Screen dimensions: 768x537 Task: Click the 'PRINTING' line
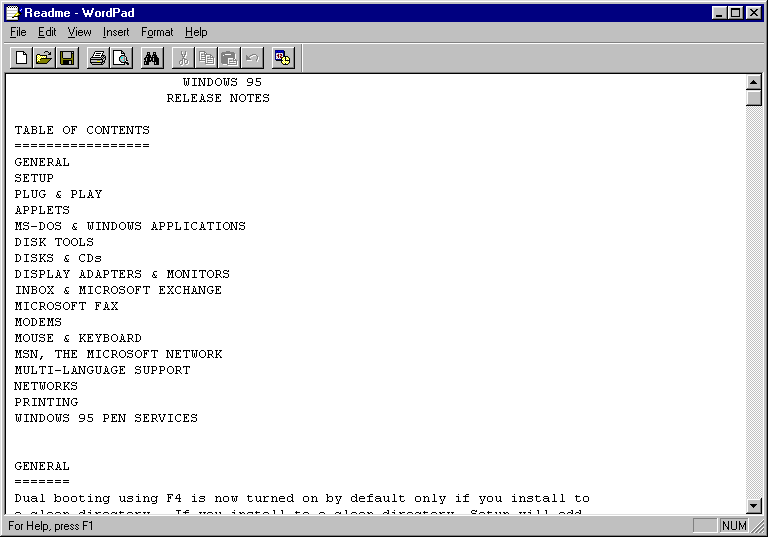[x=46, y=402]
